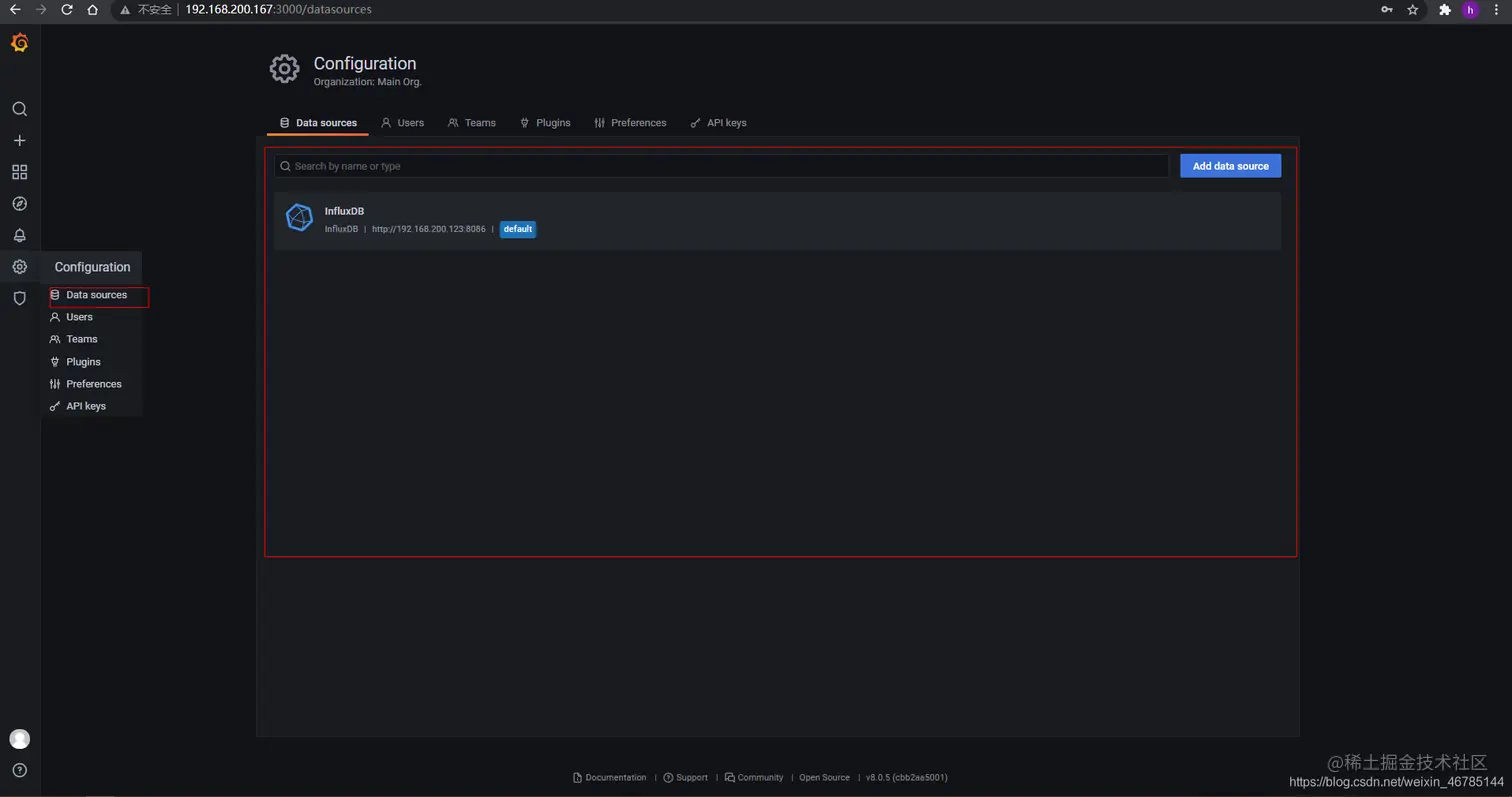
Task: Click the Configuration flyout header
Action: [92, 267]
